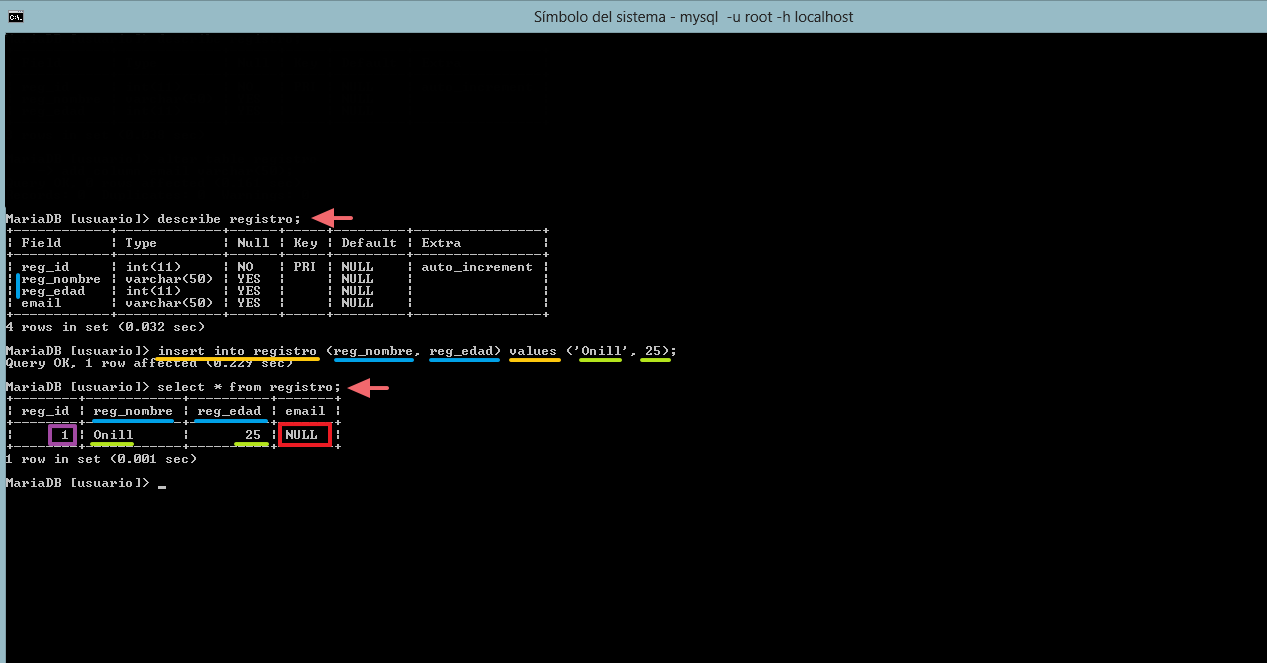
Task: Click the red arrow beside select statement
Action: (369, 387)
